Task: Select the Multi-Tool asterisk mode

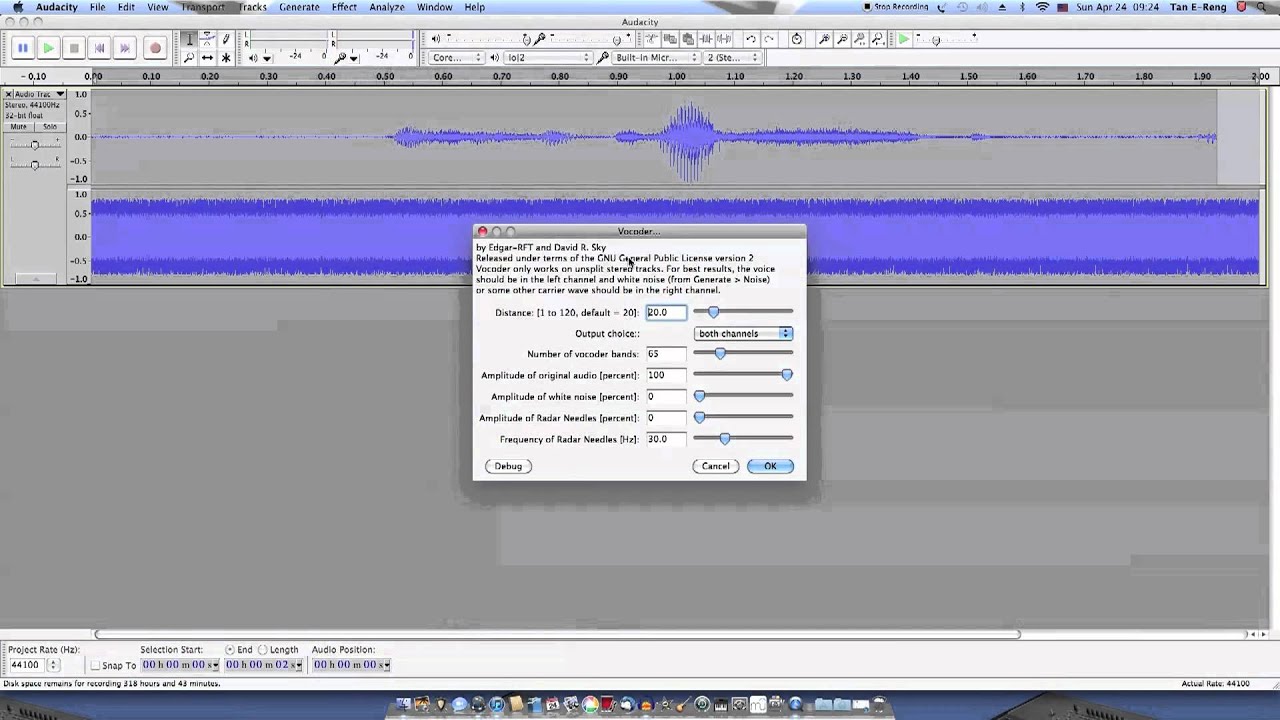Action: [x=226, y=58]
